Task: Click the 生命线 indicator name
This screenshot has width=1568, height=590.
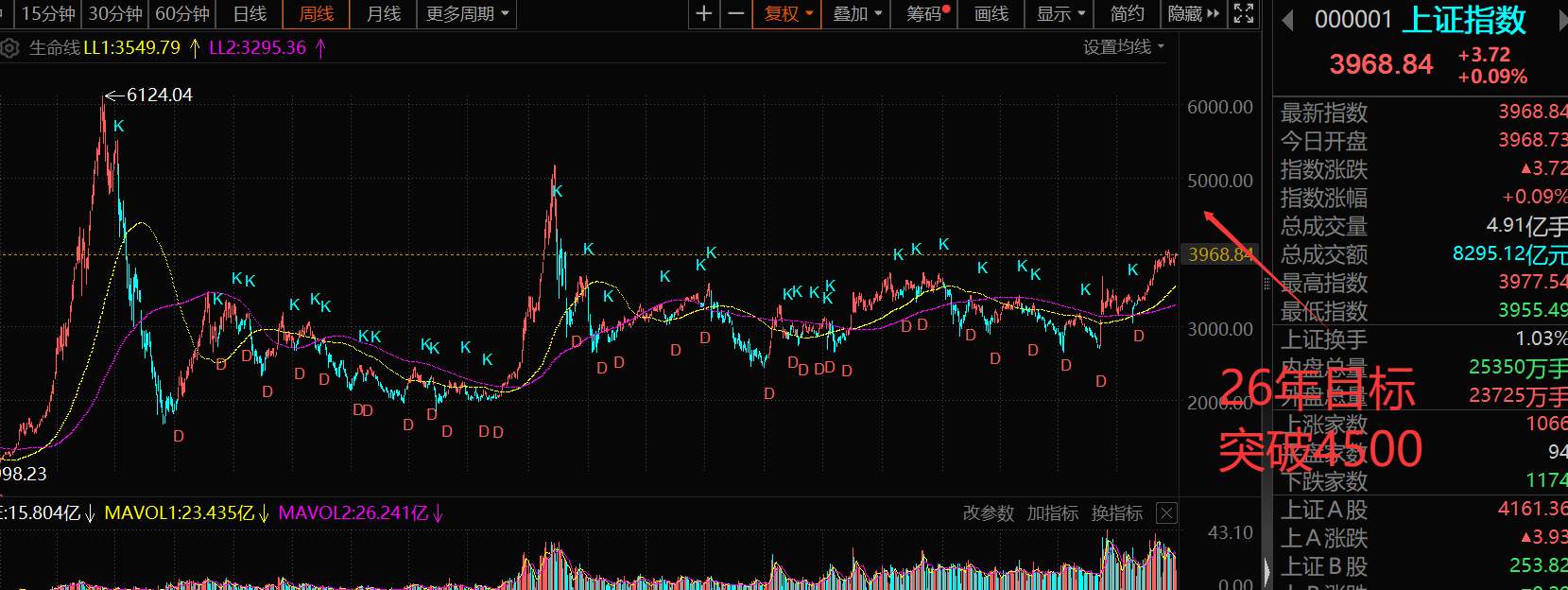Action: point(55,47)
